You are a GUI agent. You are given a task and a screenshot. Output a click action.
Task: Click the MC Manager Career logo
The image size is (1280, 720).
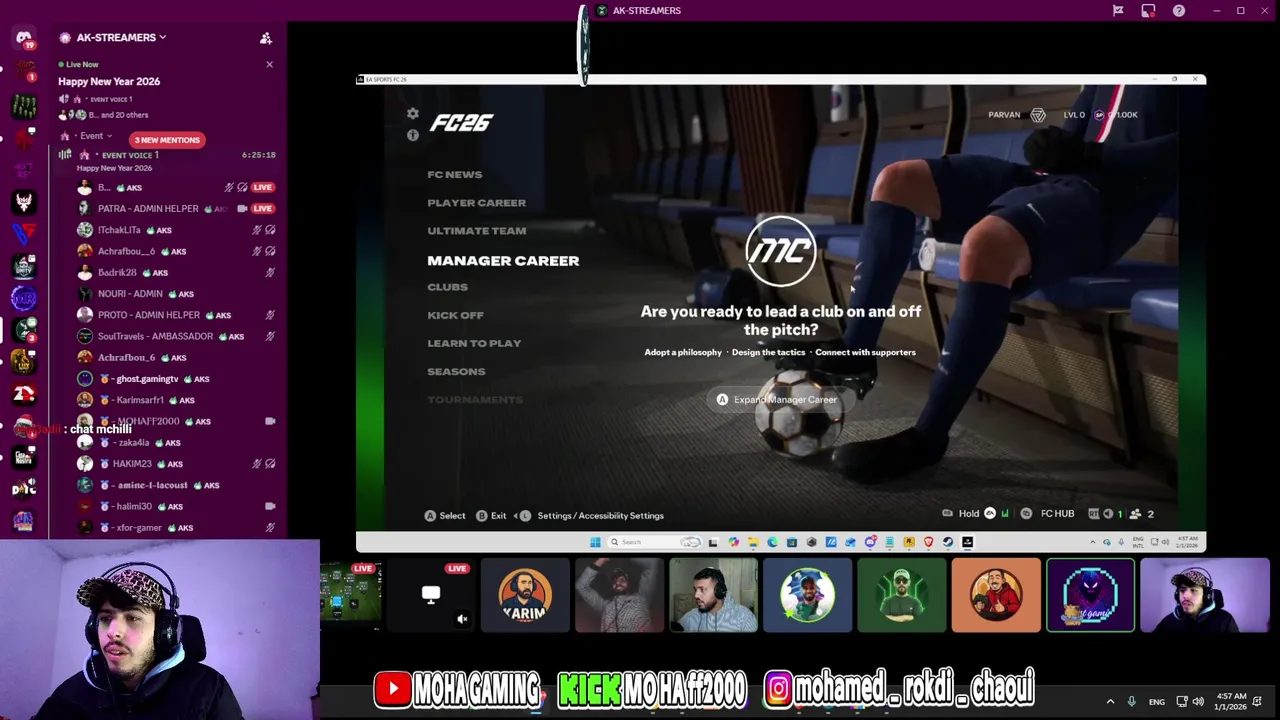point(781,251)
